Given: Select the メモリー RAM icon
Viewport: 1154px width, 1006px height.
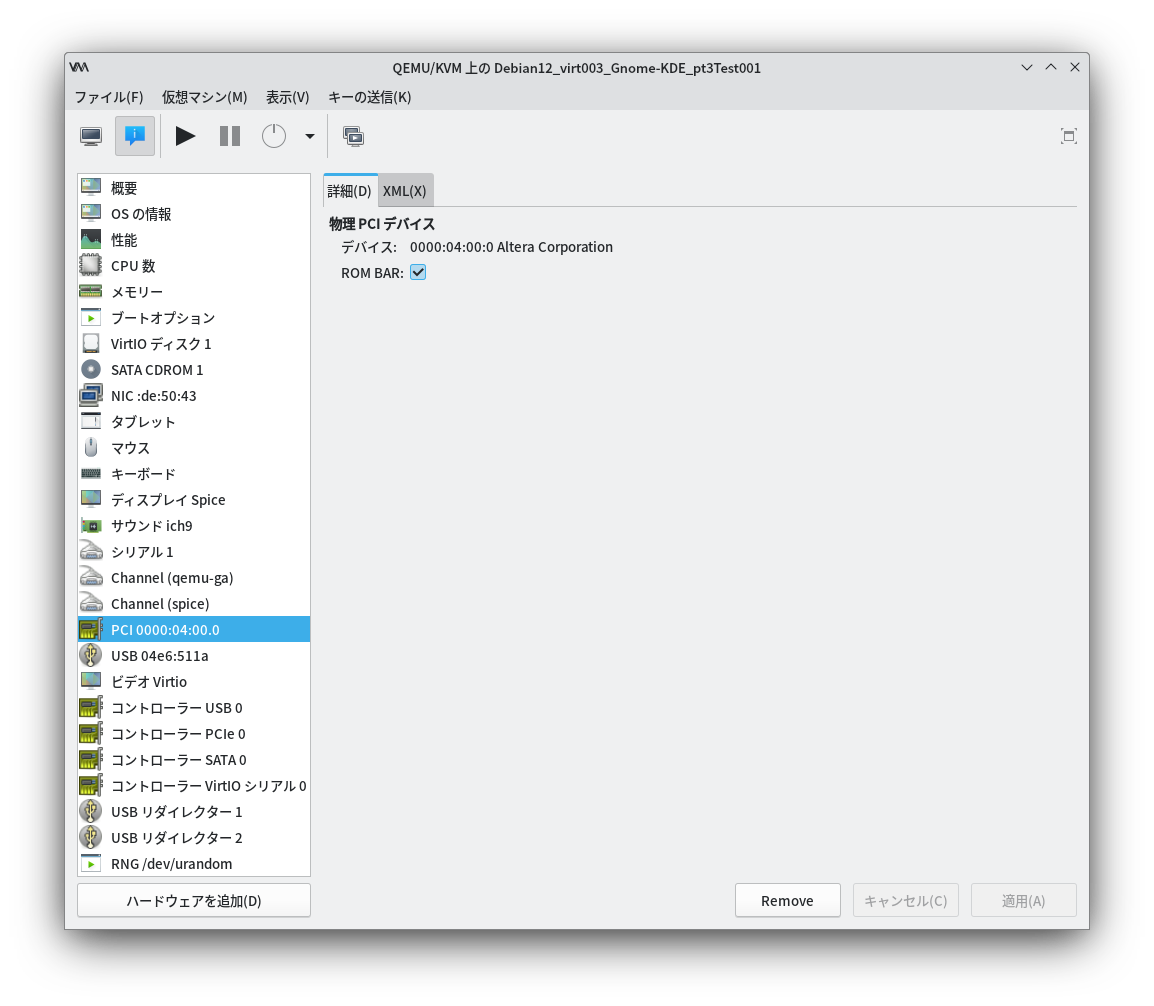Looking at the screenshot, I should pos(91,291).
